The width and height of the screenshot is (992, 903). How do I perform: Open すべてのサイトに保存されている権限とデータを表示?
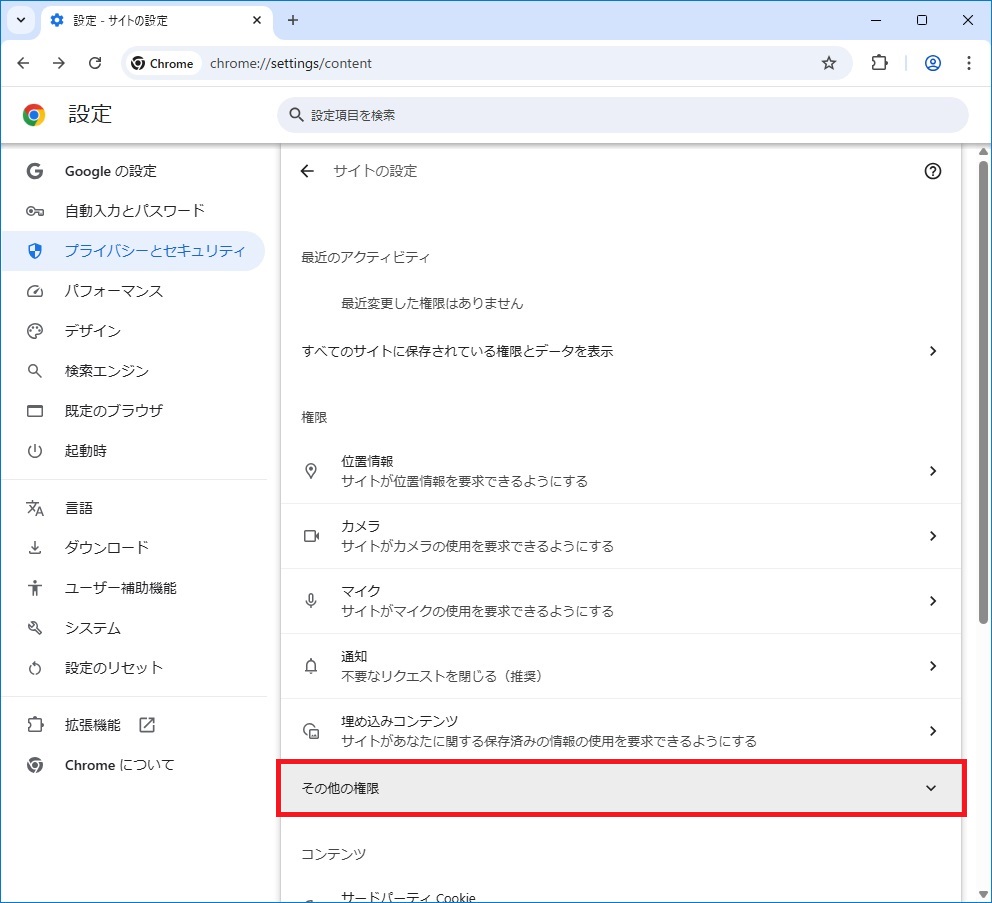(x=620, y=351)
